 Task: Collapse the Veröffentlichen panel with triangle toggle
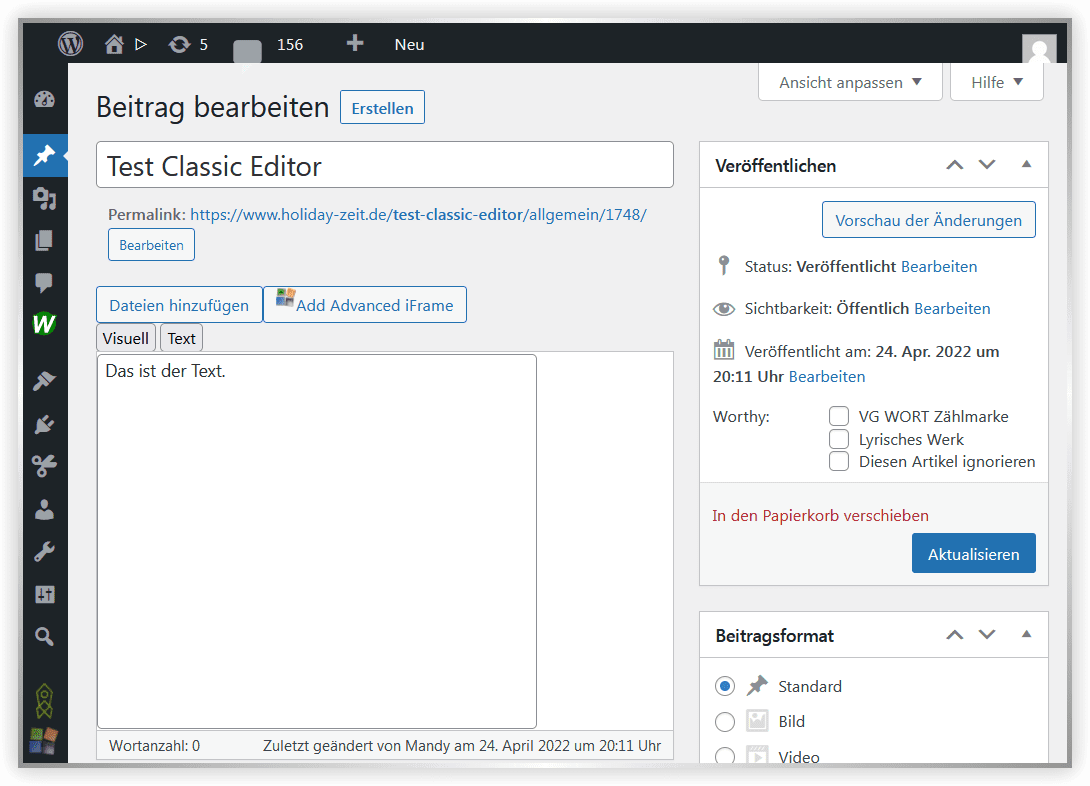click(1026, 164)
